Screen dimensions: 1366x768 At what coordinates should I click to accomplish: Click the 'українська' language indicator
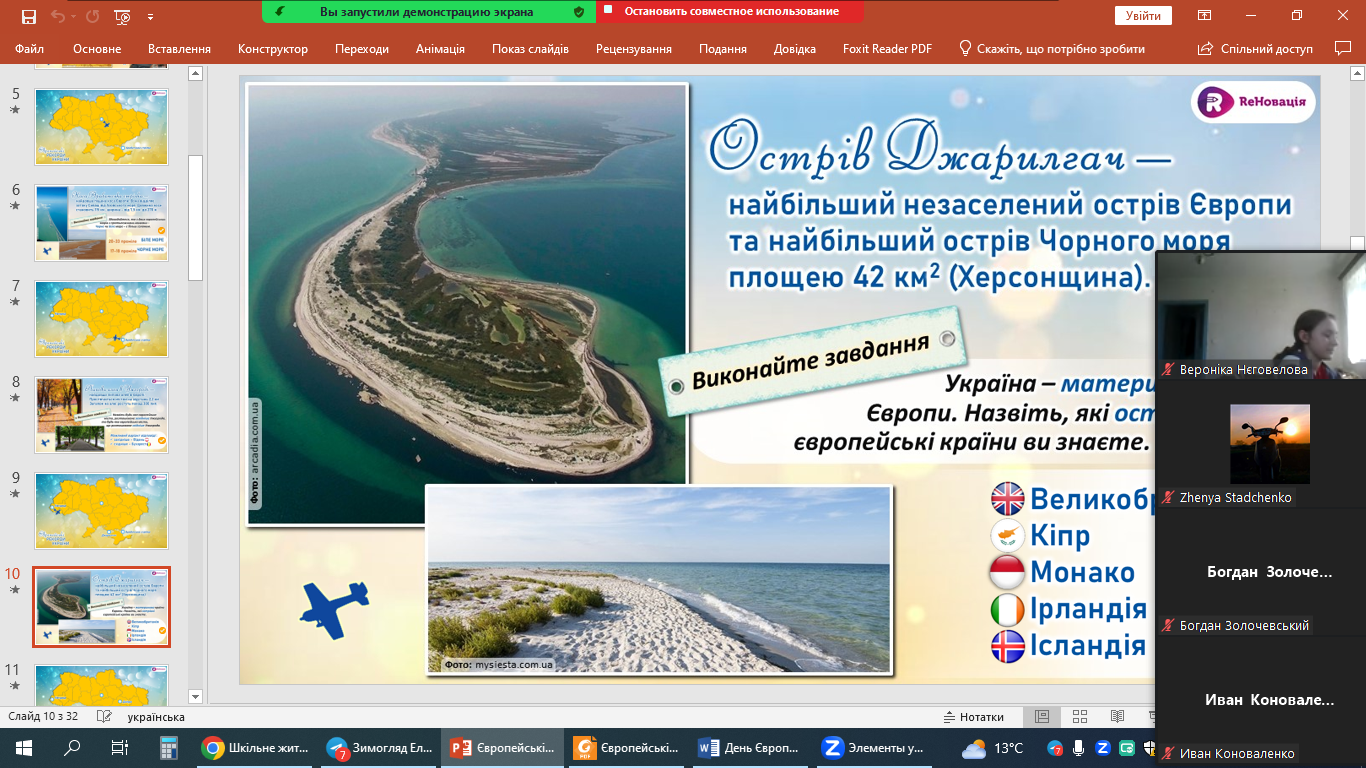(x=156, y=717)
